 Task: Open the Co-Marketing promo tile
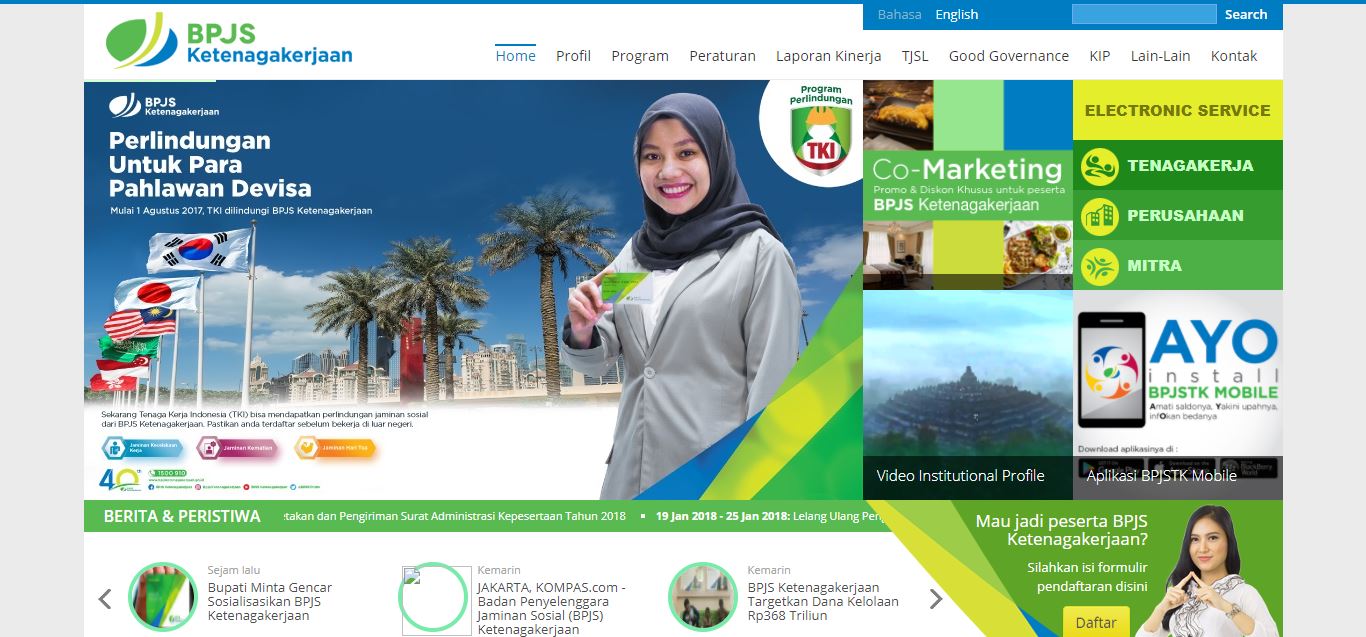pos(968,185)
